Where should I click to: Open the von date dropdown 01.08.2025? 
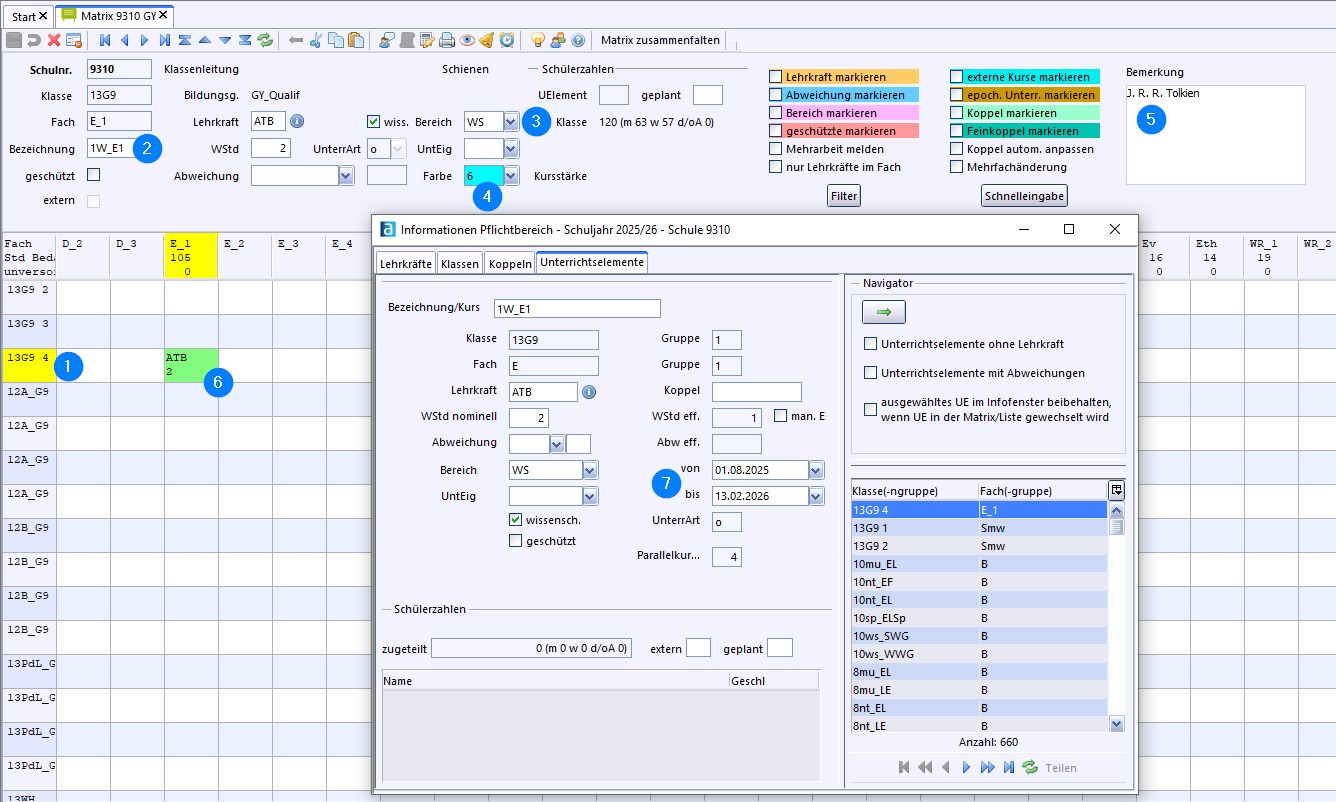pyautogui.click(x=817, y=470)
